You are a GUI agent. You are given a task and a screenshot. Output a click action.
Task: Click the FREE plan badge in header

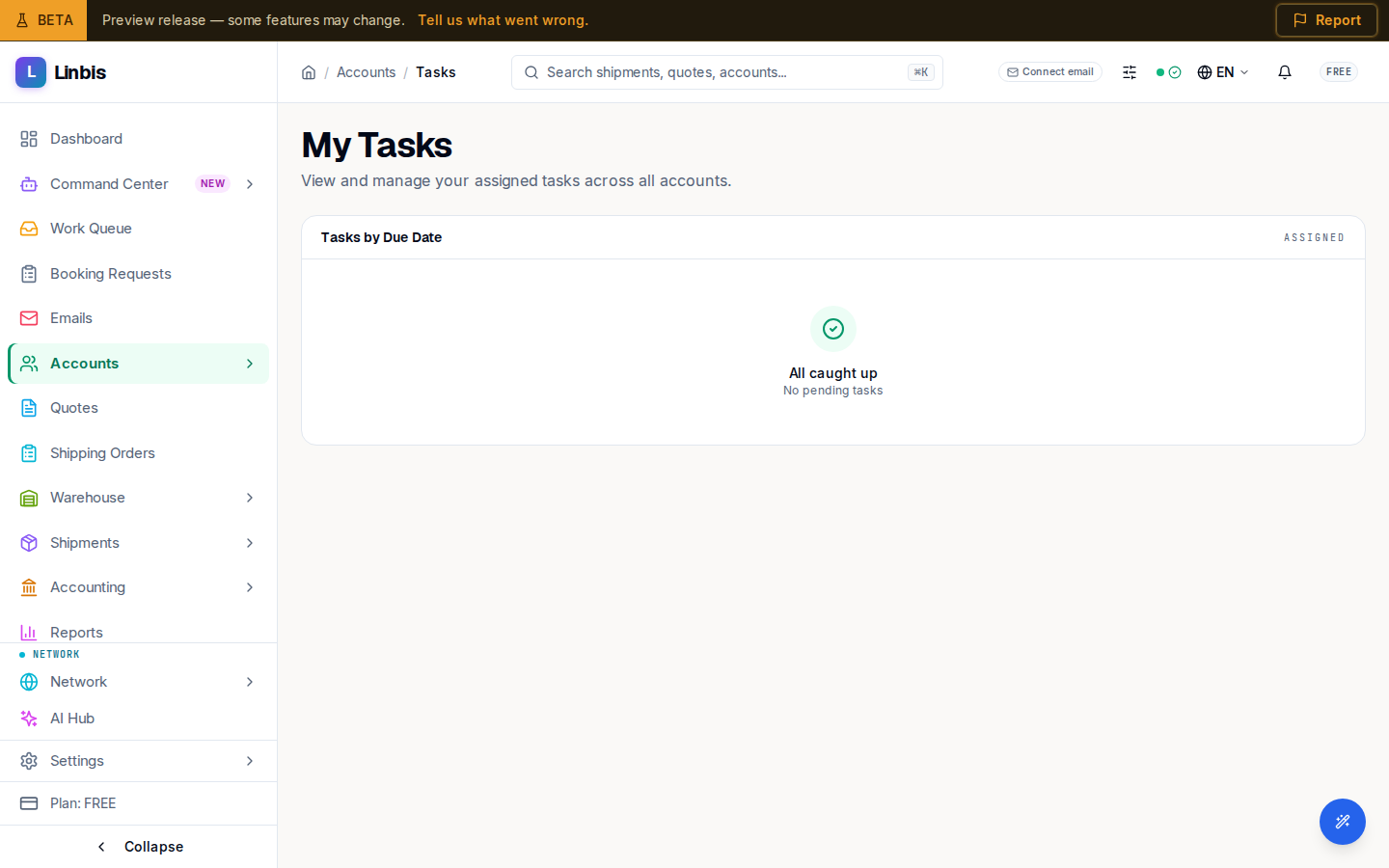[1339, 72]
